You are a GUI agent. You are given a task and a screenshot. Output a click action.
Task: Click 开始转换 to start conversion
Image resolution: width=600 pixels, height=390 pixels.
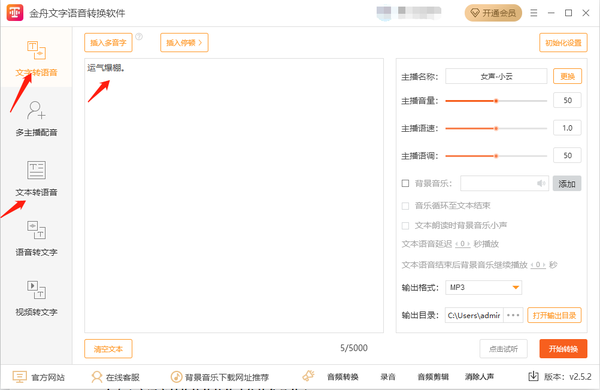(563, 349)
